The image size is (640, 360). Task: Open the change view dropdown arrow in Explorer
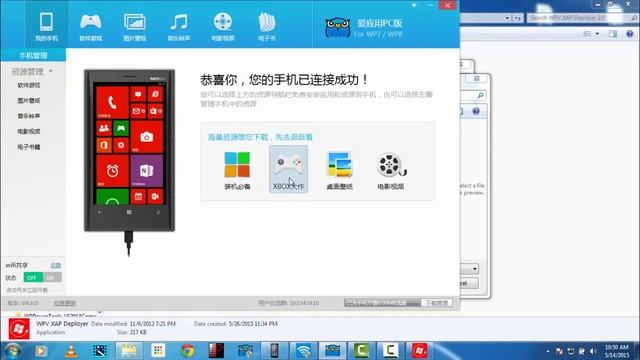pyautogui.click(x=597, y=34)
